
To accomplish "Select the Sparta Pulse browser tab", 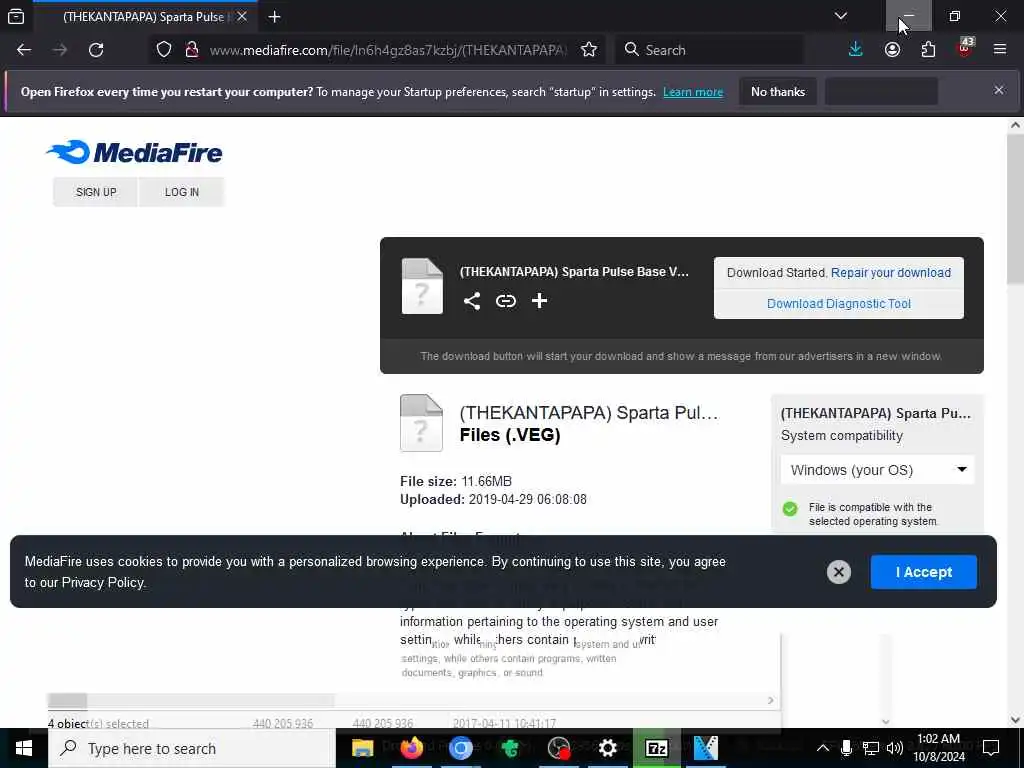I will click(x=144, y=17).
